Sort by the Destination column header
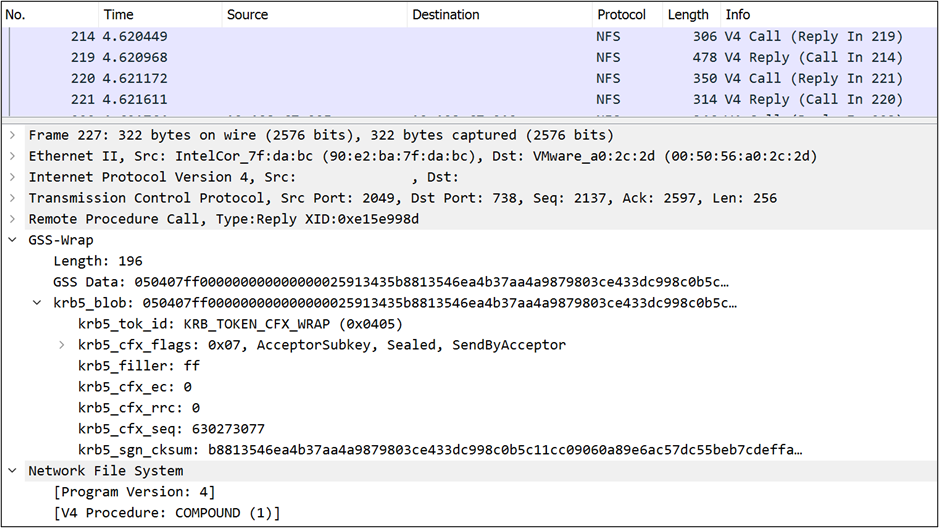Viewport: 939px width, 528px height. [x=500, y=14]
